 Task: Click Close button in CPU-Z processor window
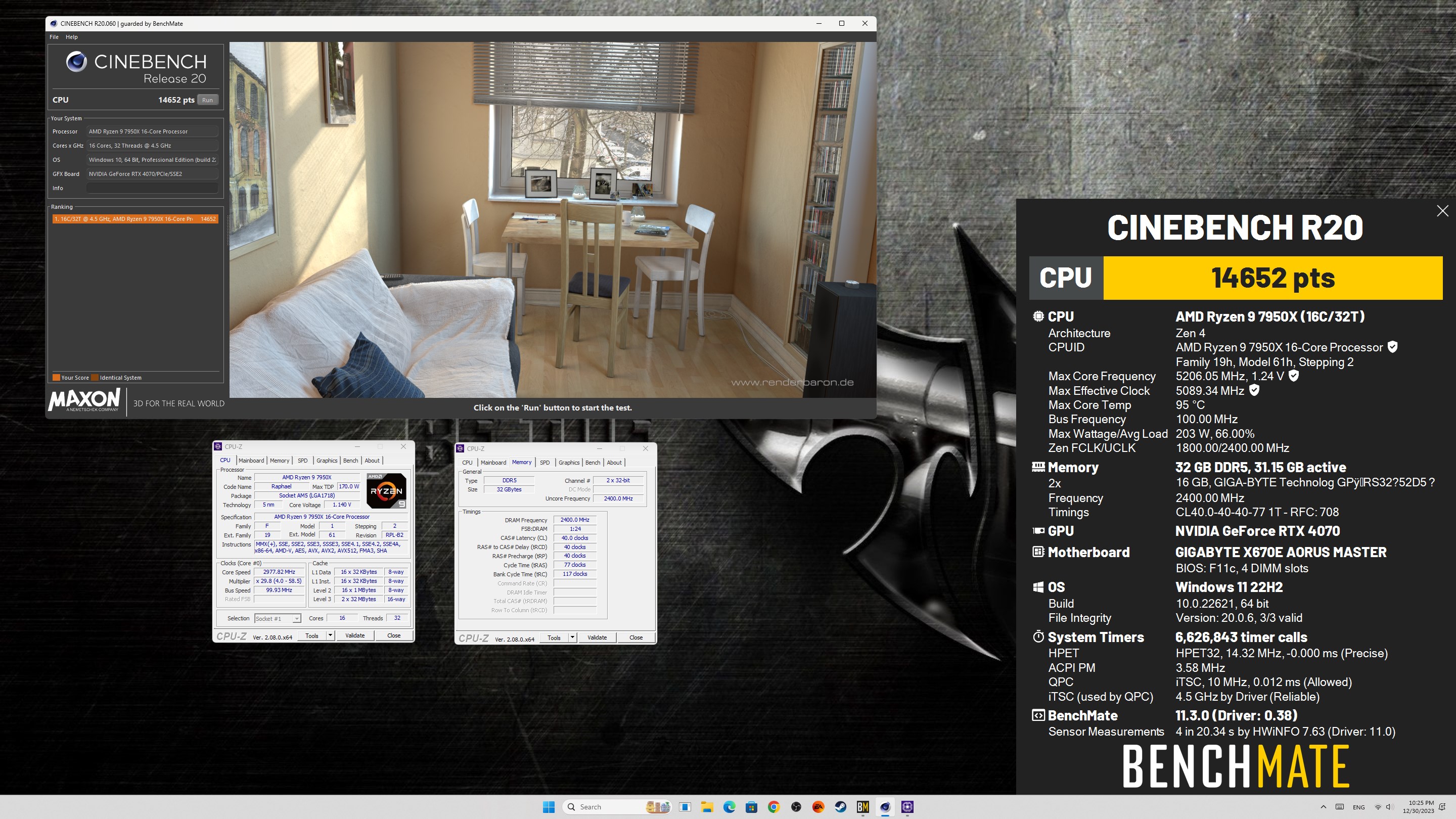[394, 636]
